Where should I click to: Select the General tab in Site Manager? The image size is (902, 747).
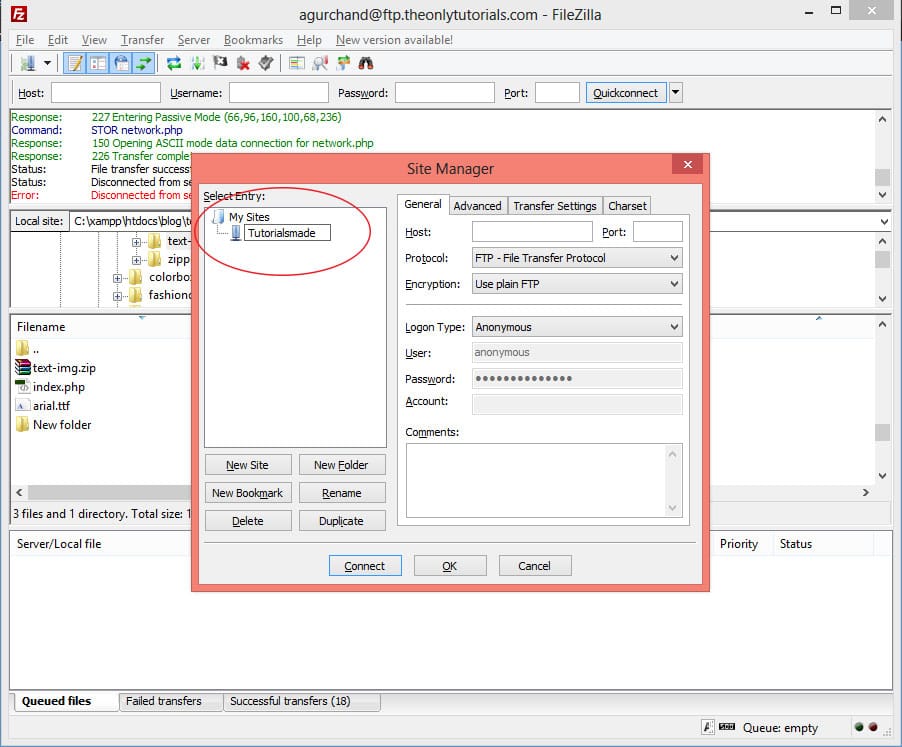click(423, 204)
